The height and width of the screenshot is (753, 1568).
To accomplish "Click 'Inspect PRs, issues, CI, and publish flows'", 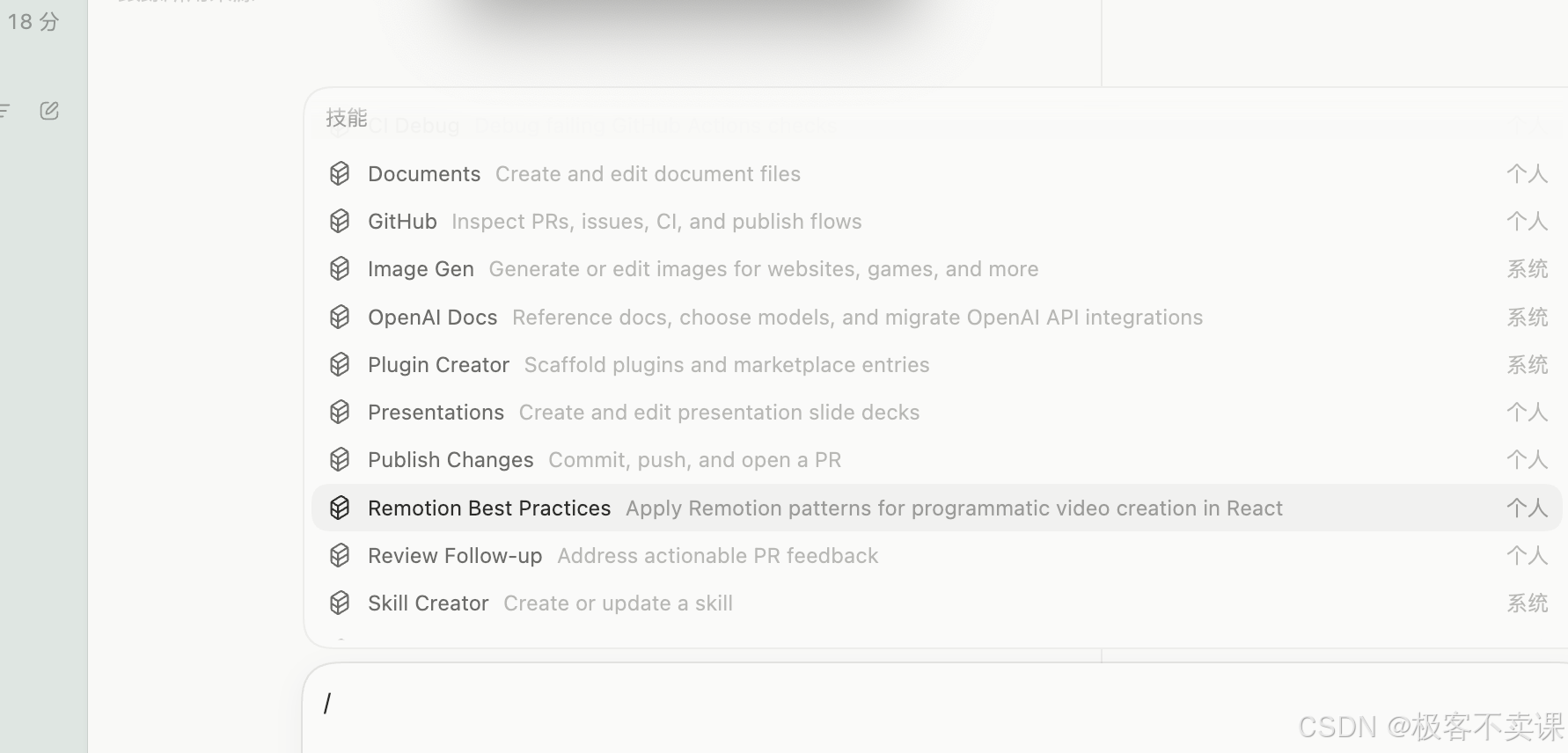I will point(656,222).
